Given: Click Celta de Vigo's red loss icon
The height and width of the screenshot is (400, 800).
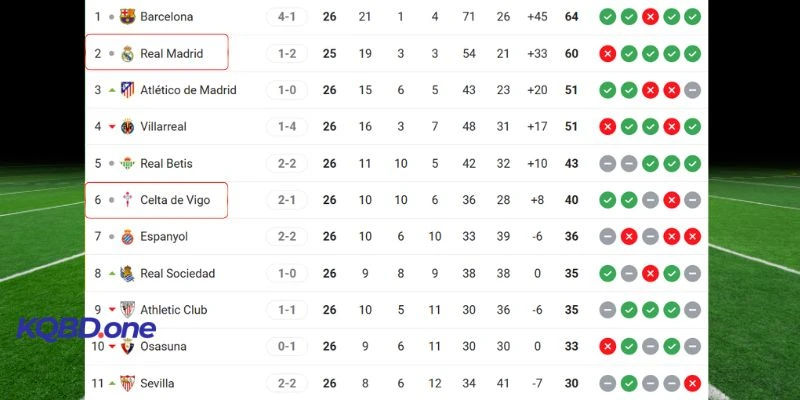Looking at the screenshot, I should 671,200.
